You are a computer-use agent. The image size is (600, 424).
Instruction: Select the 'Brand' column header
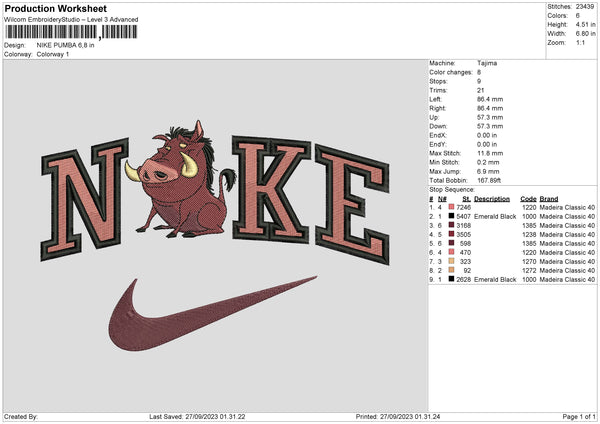(549, 199)
